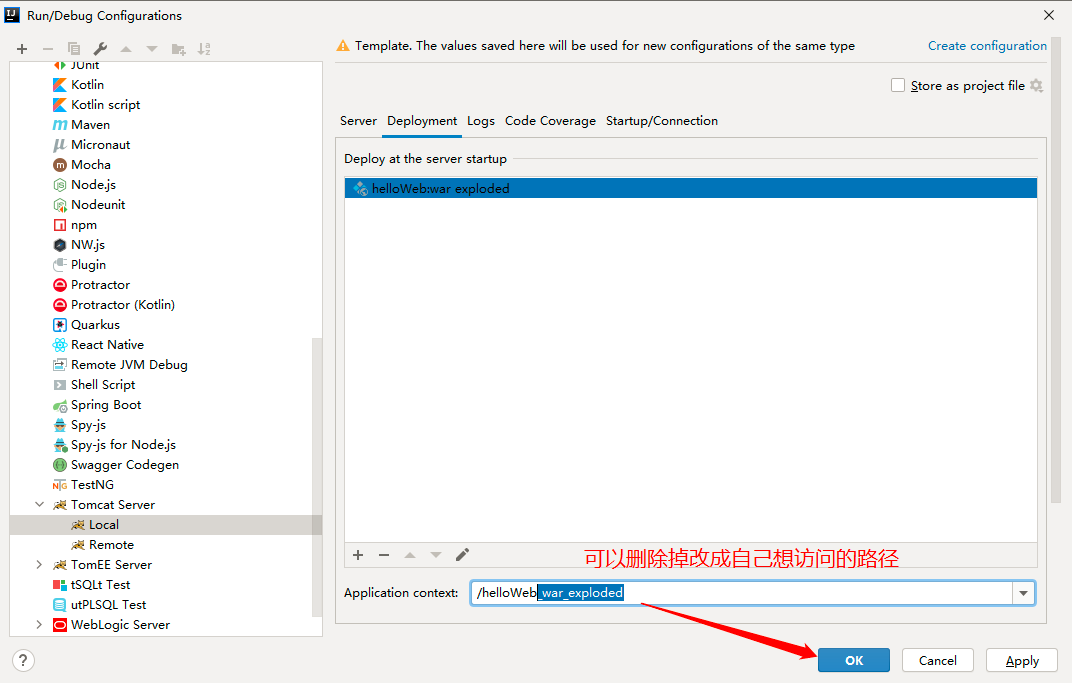
Task: Select the Nodeunit template
Action: [x=98, y=204]
